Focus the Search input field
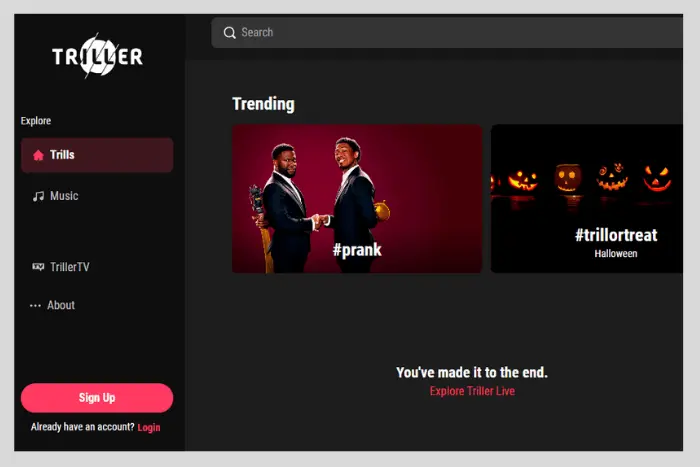 coord(447,33)
